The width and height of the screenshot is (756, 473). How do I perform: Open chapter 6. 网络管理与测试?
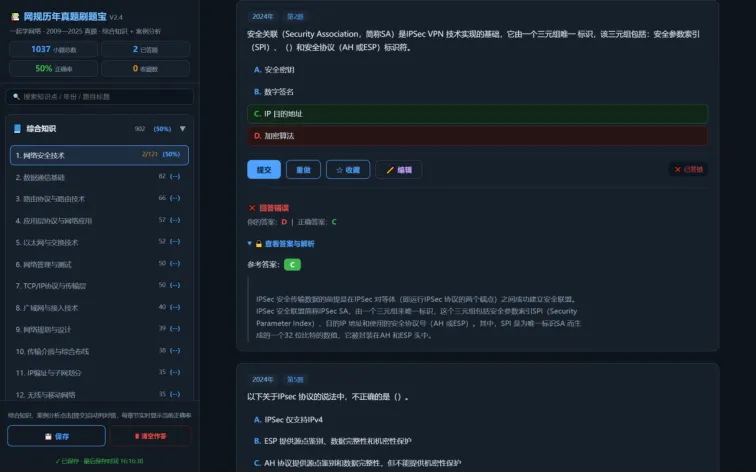[x=99, y=264]
